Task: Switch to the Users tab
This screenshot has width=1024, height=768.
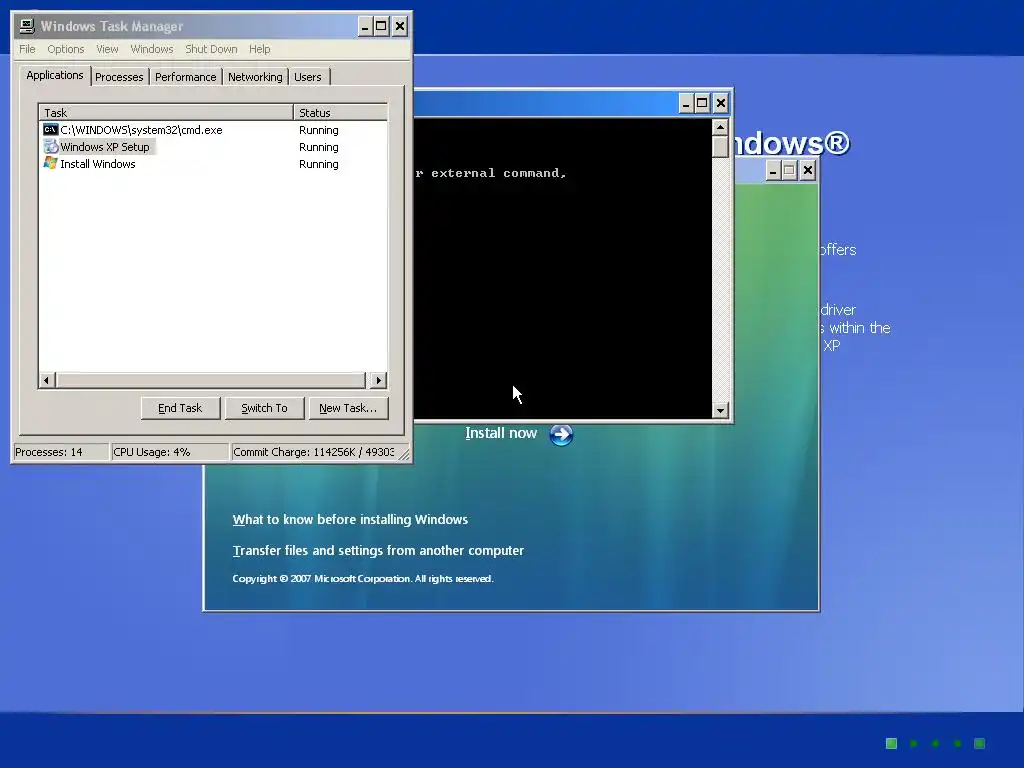Action: (308, 77)
